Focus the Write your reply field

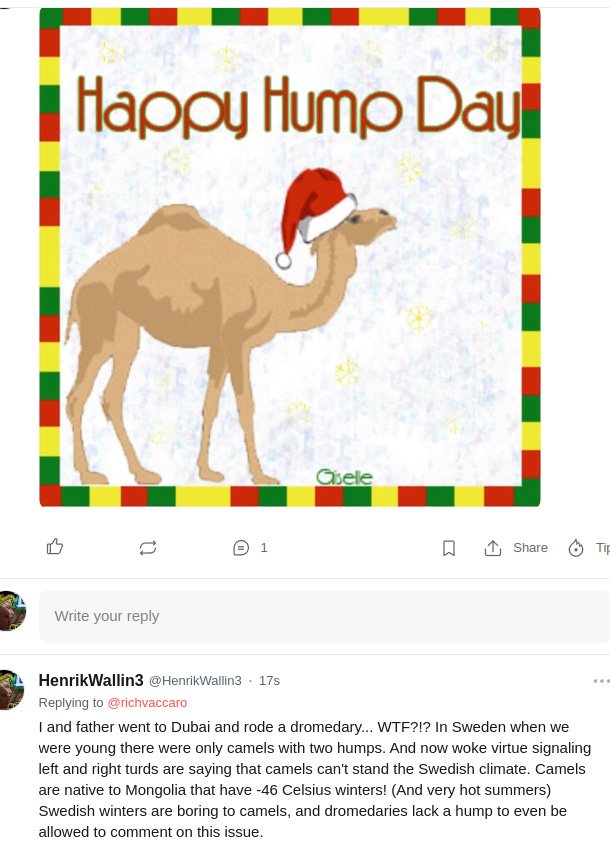pyautogui.click(x=324, y=616)
